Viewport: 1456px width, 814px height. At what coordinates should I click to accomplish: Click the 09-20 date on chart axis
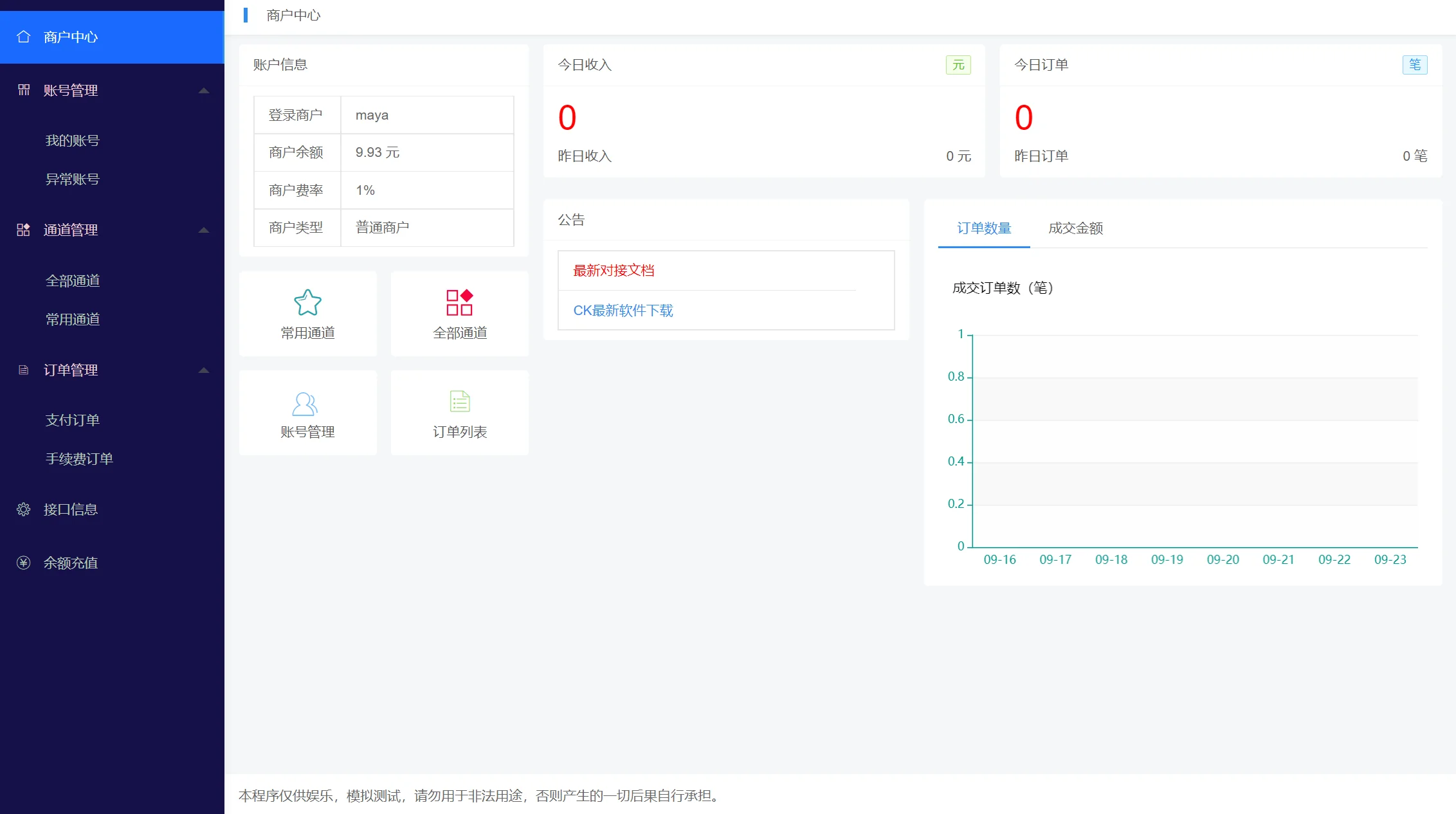(1223, 559)
